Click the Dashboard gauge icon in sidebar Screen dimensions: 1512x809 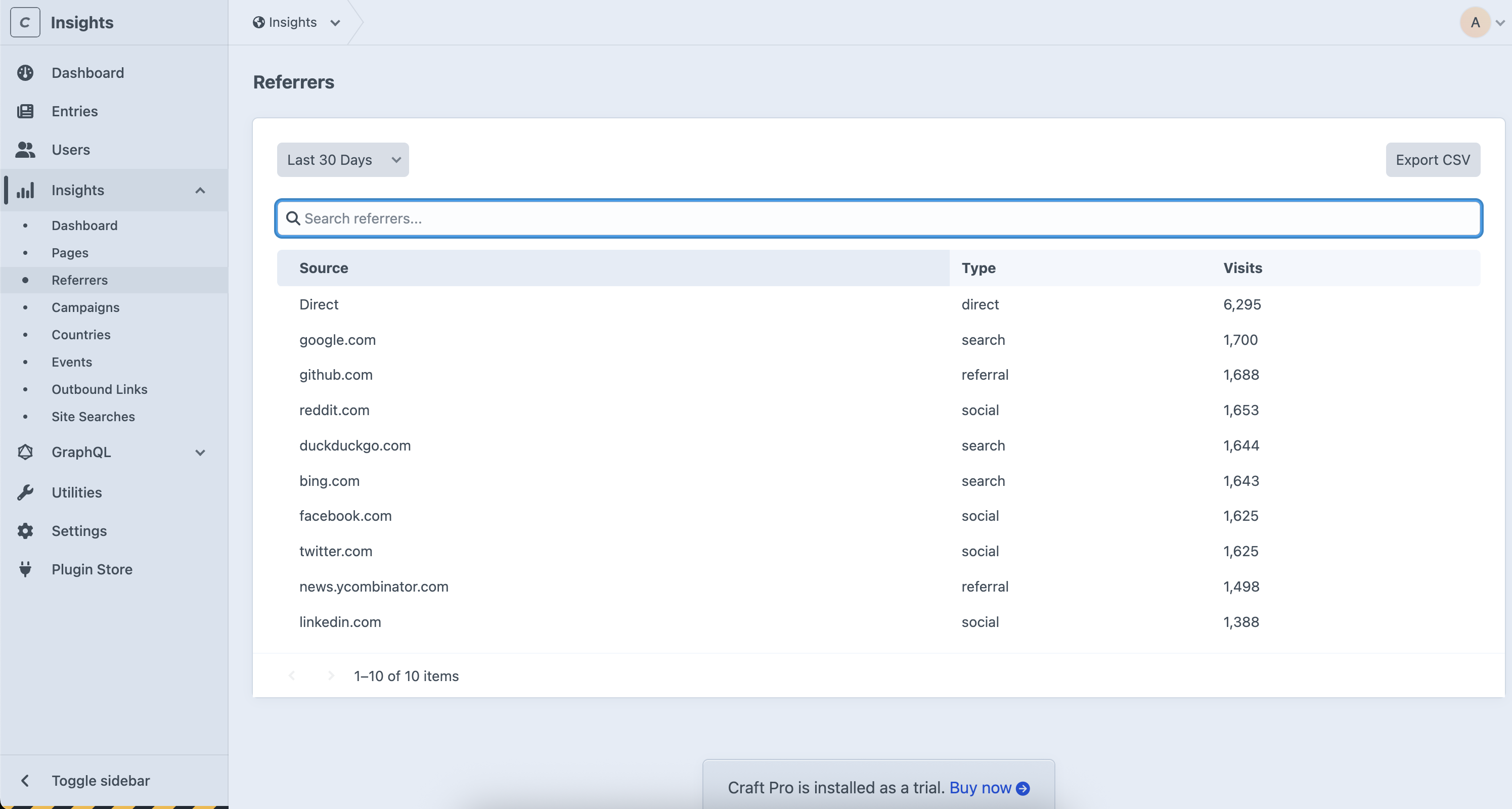25,73
